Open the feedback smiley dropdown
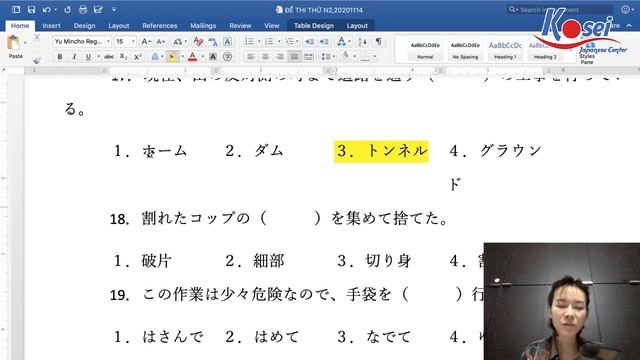Screen dimensions: 640x360 [627, 9]
